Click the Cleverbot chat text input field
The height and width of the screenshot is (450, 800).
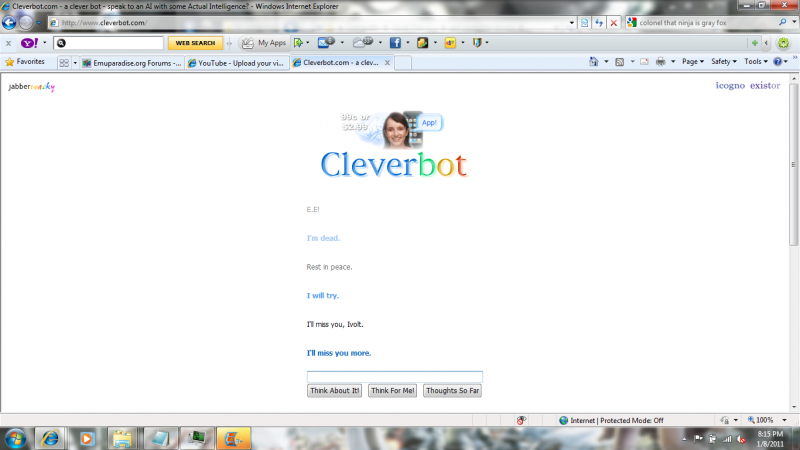(394, 377)
